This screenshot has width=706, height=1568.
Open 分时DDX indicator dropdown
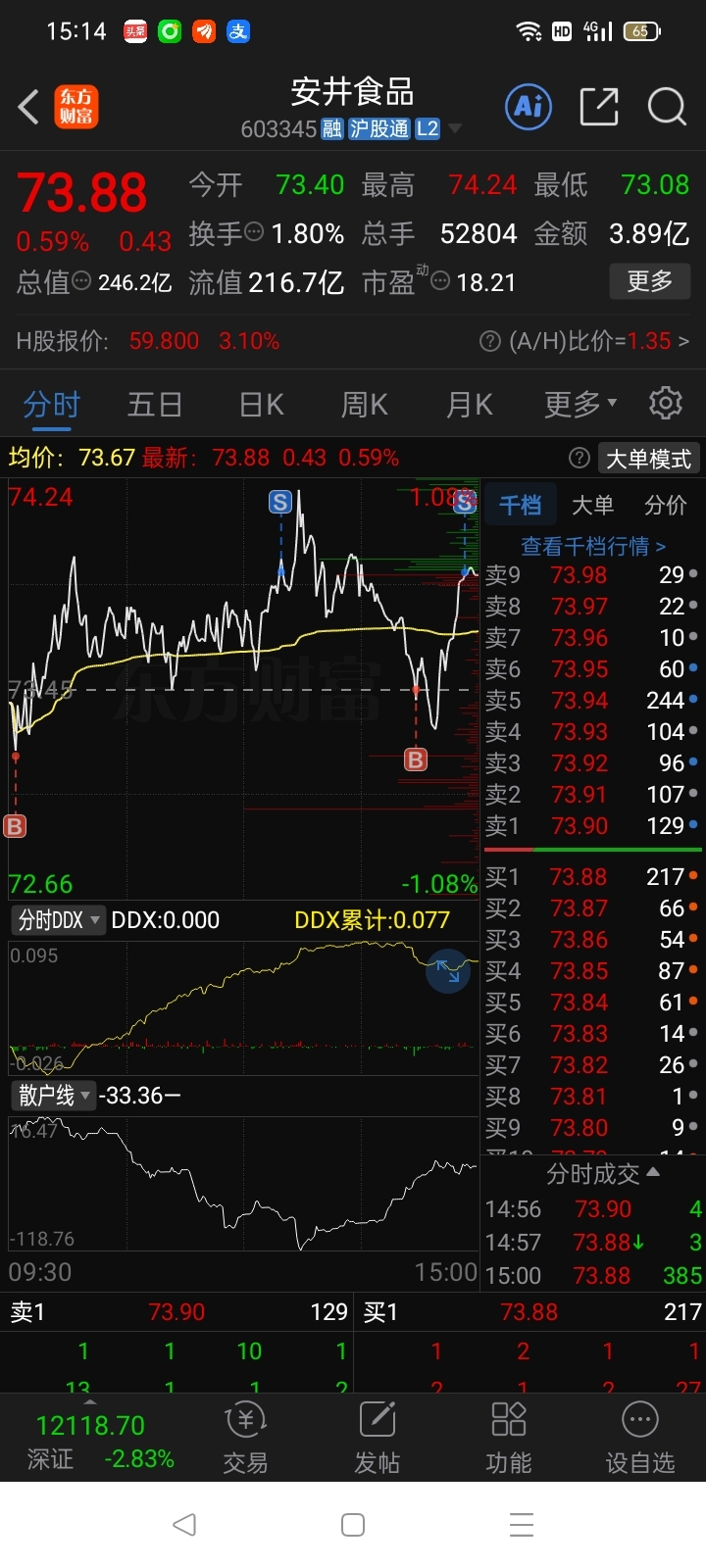pyautogui.click(x=58, y=920)
